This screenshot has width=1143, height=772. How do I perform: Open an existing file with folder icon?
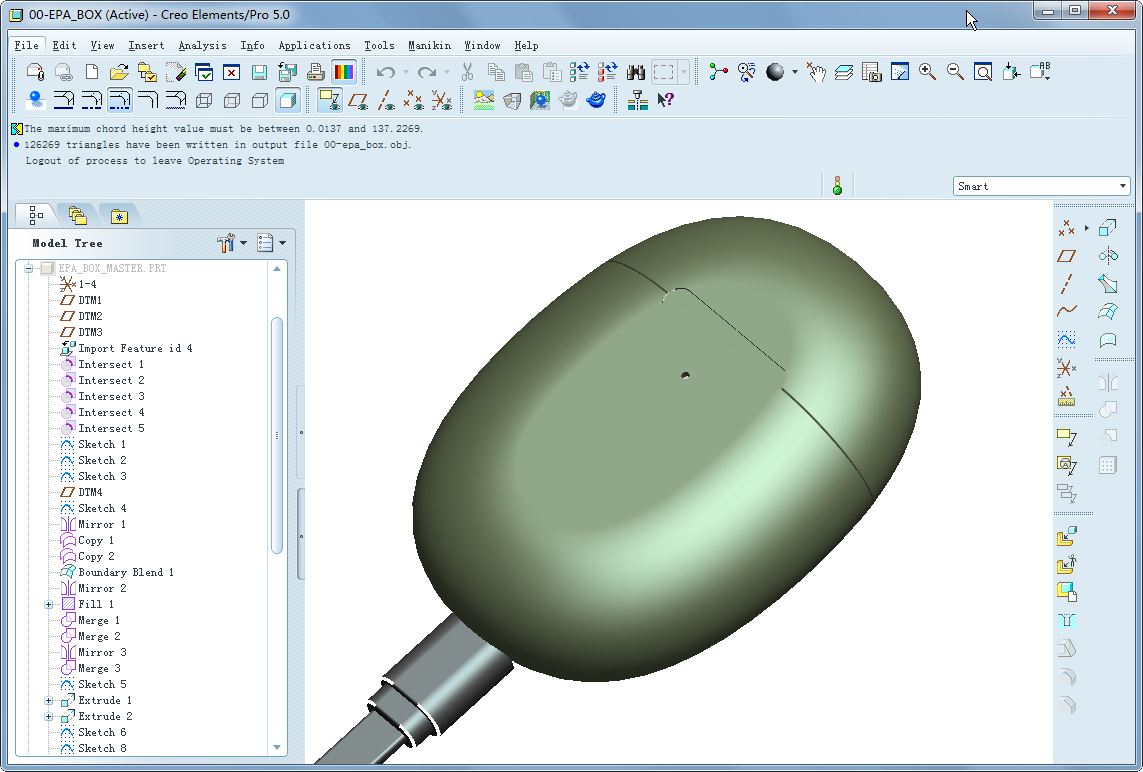119,72
